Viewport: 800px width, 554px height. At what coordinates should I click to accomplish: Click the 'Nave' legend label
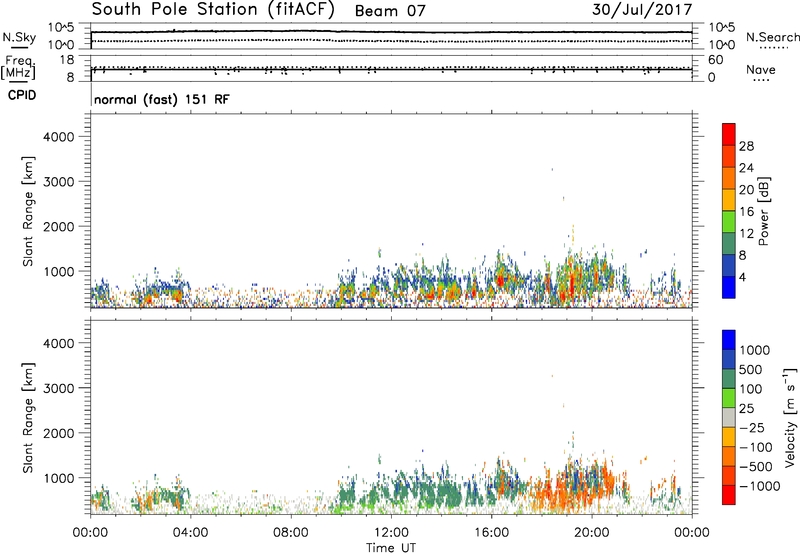761,70
